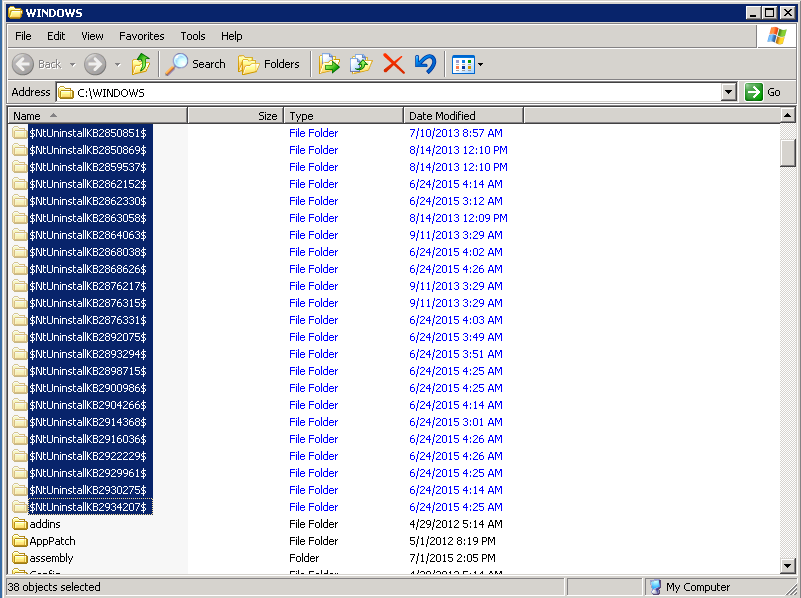This screenshot has height=598, width=801.
Task: Sort files by Date Modified column
Action: pos(462,114)
